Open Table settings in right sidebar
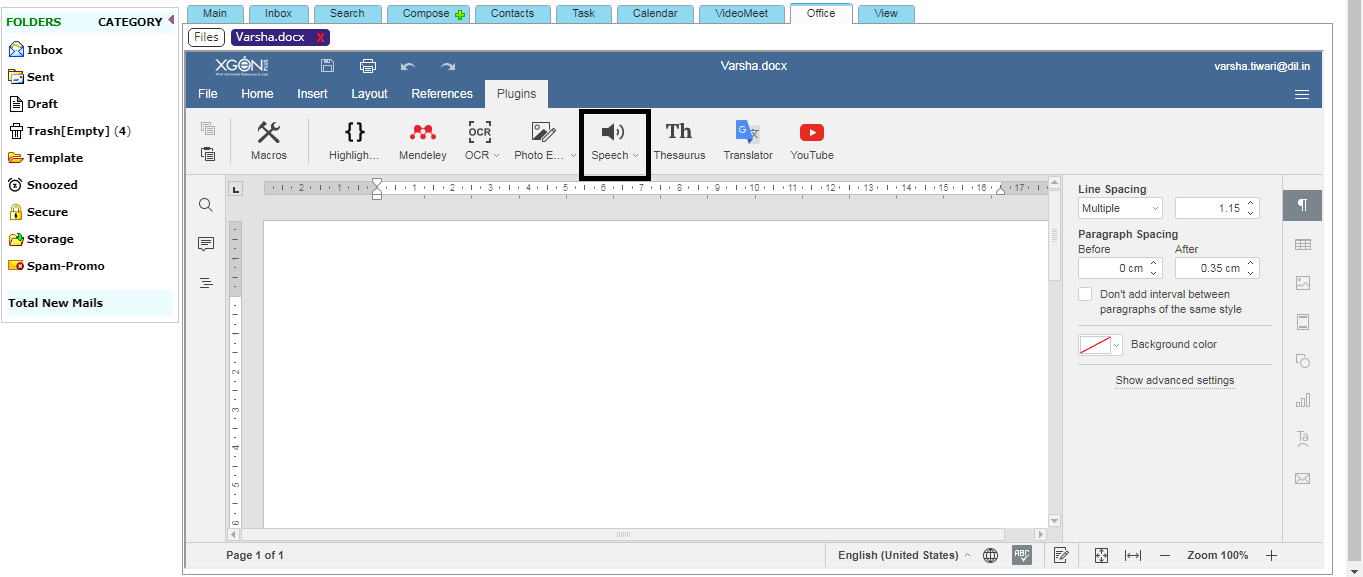The height and width of the screenshot is (577, 1363). pyautogui.click(x=1302, y=244)
